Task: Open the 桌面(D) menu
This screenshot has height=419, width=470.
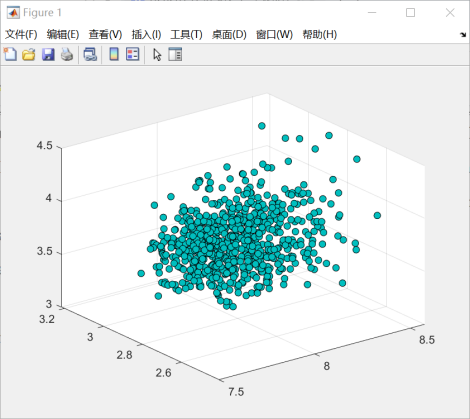Action: point(229,34)
